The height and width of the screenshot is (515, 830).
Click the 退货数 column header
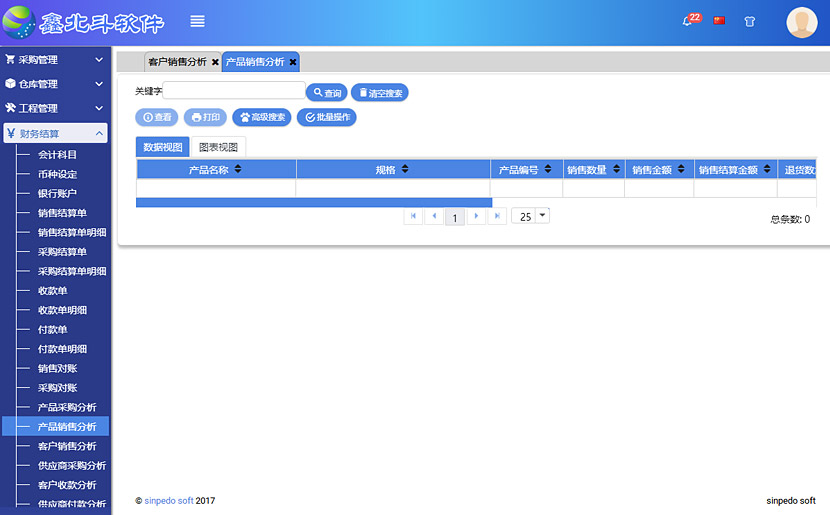click(x=798, y=169)
